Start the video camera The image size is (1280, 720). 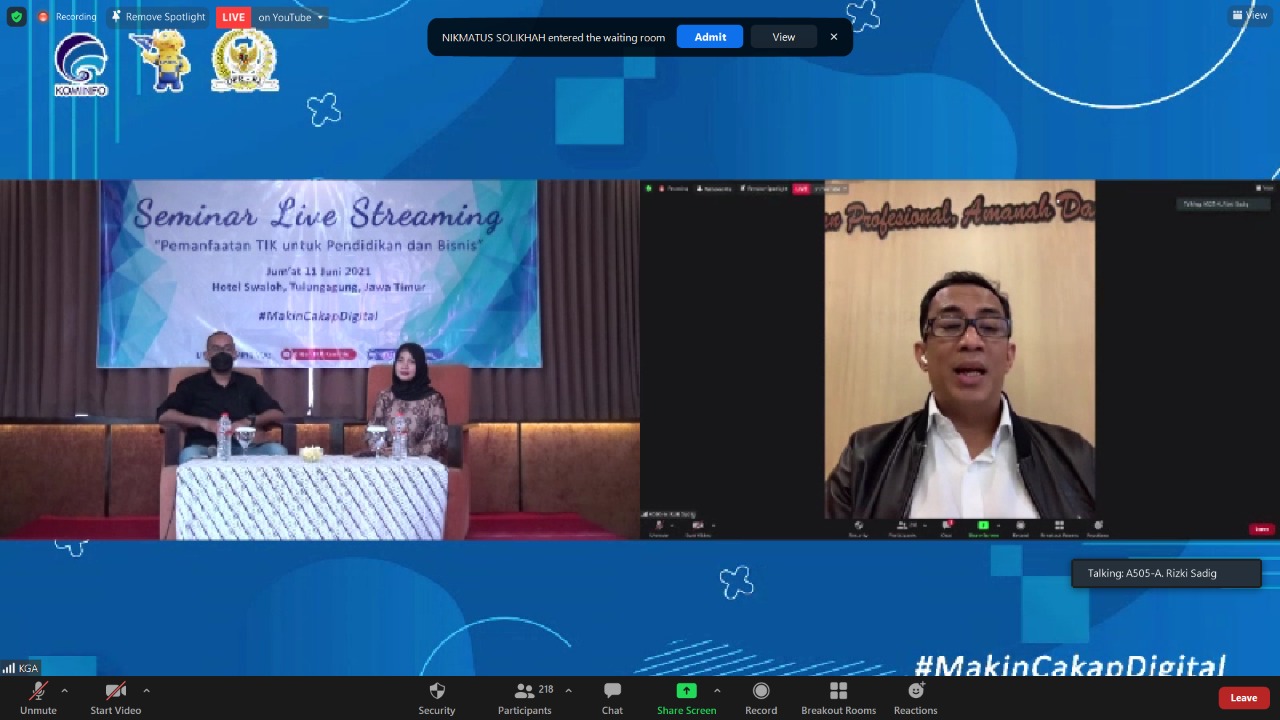click(116, 698)
